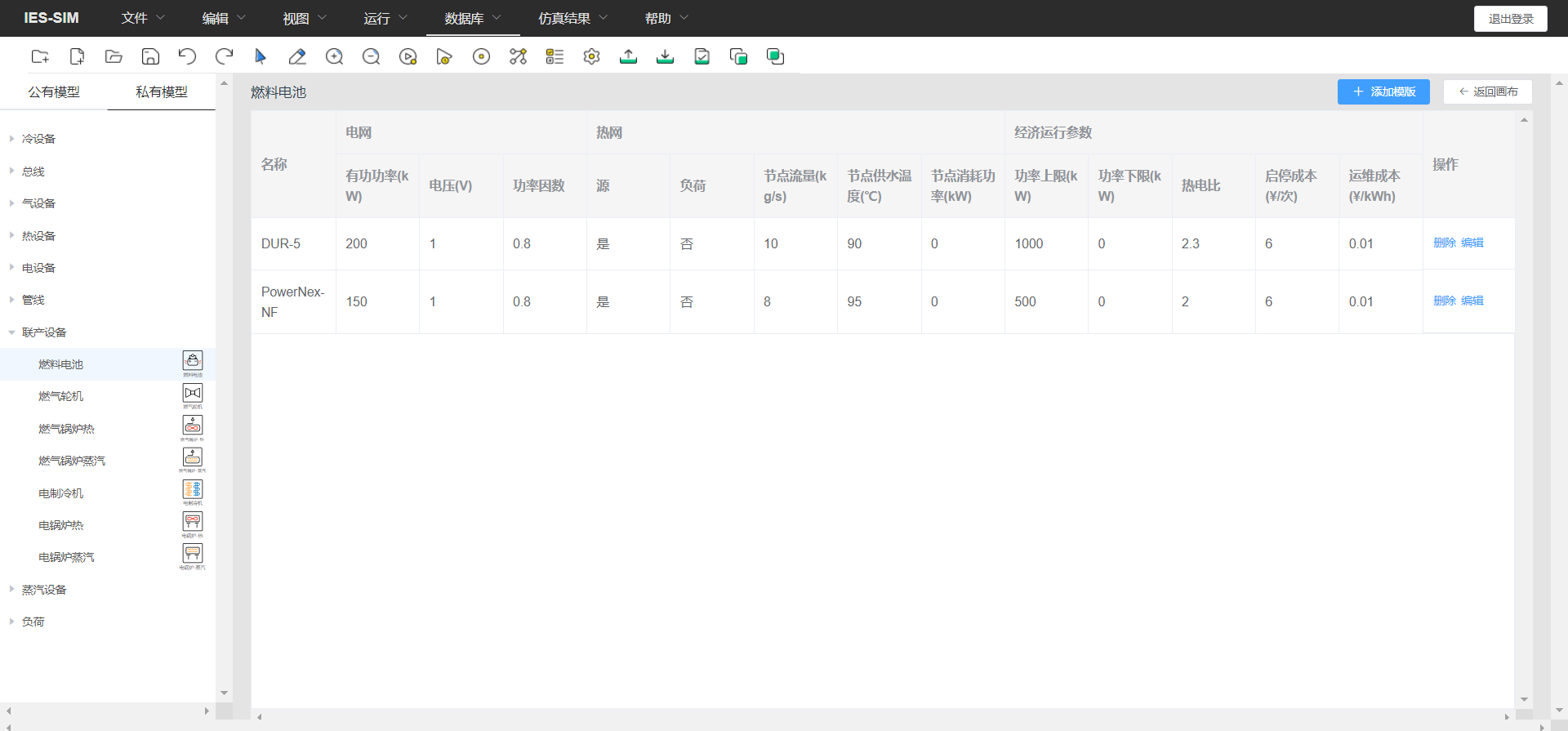Click the last overlapping green squares icon
Viewport: 1568px width, 731px height.
(775, 56)
